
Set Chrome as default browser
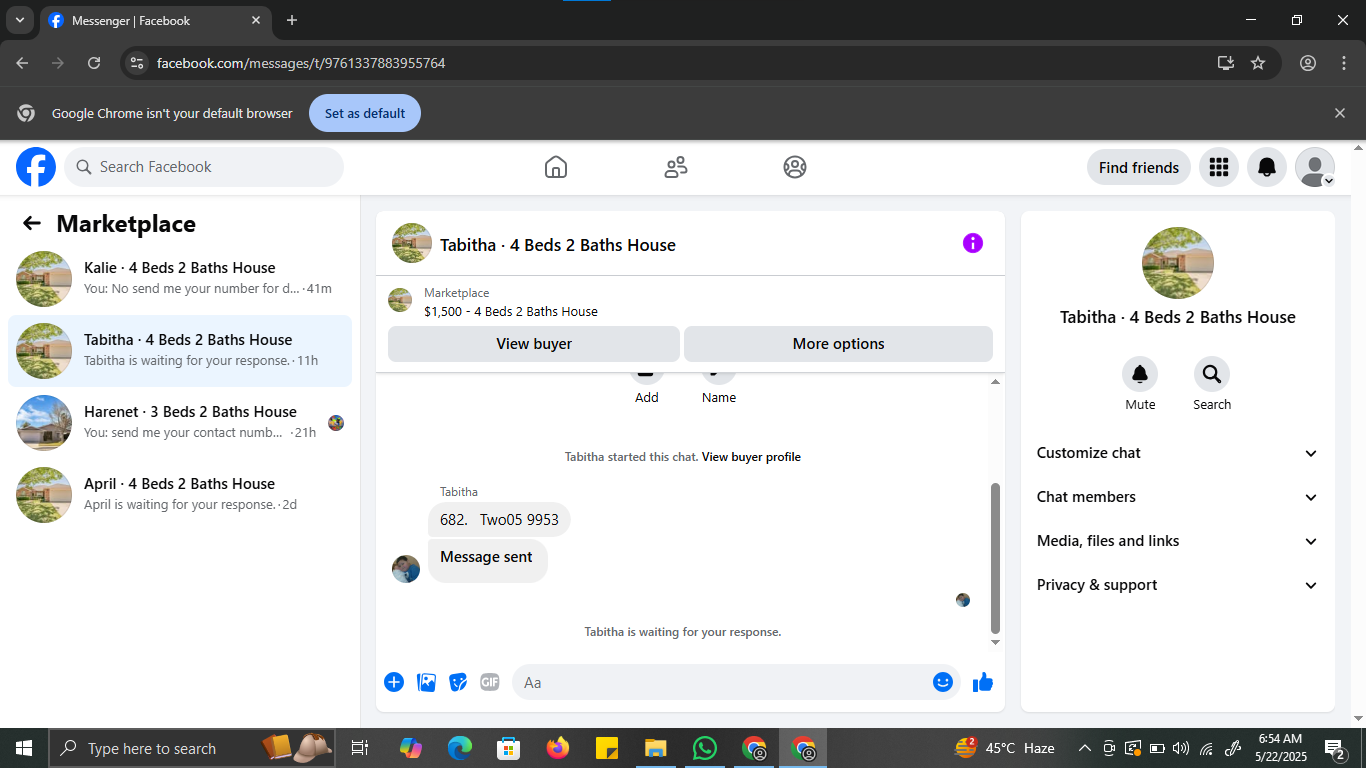(x=365, y=113)
